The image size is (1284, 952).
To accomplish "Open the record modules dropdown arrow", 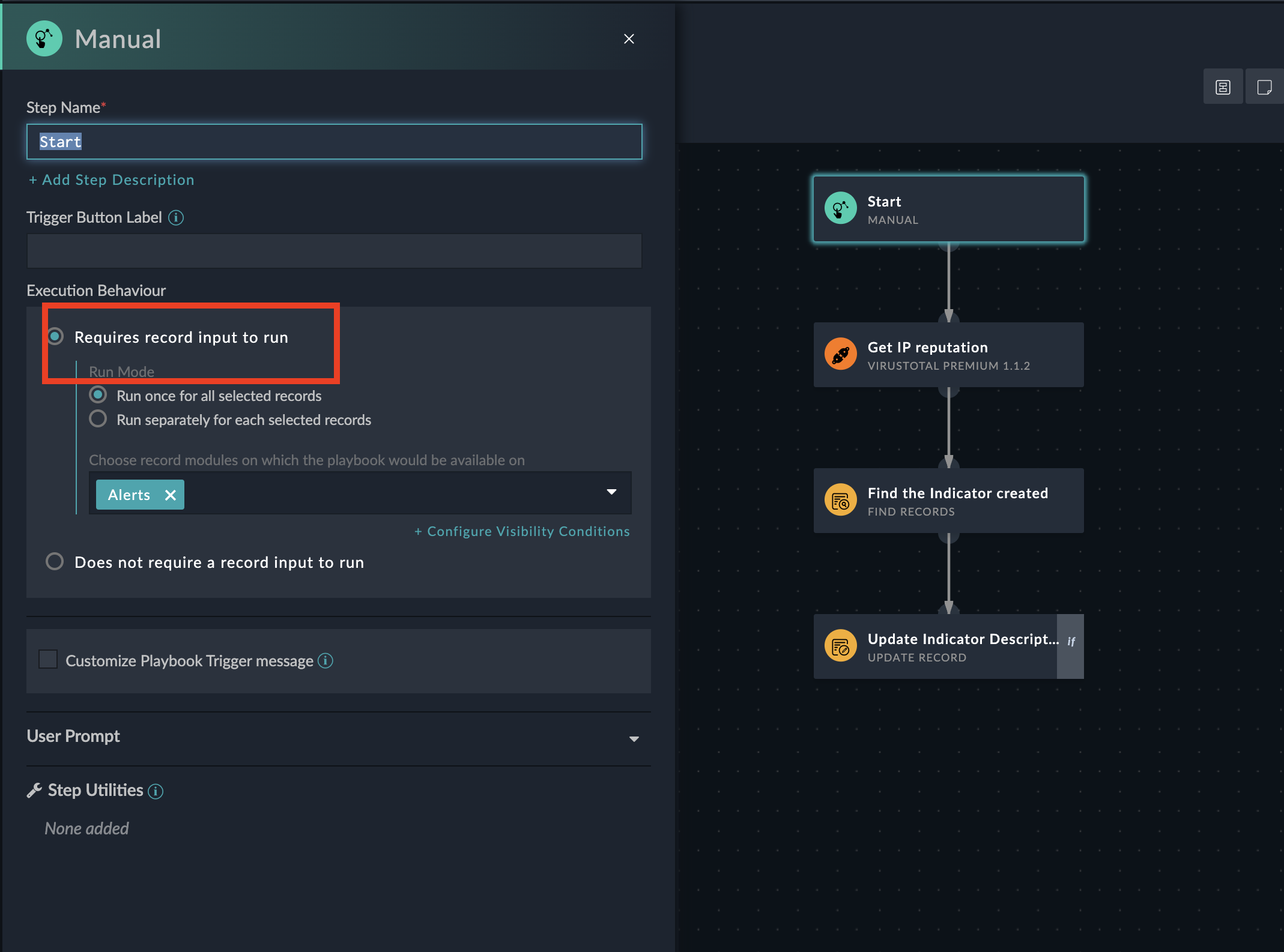I will coord(611,492).
